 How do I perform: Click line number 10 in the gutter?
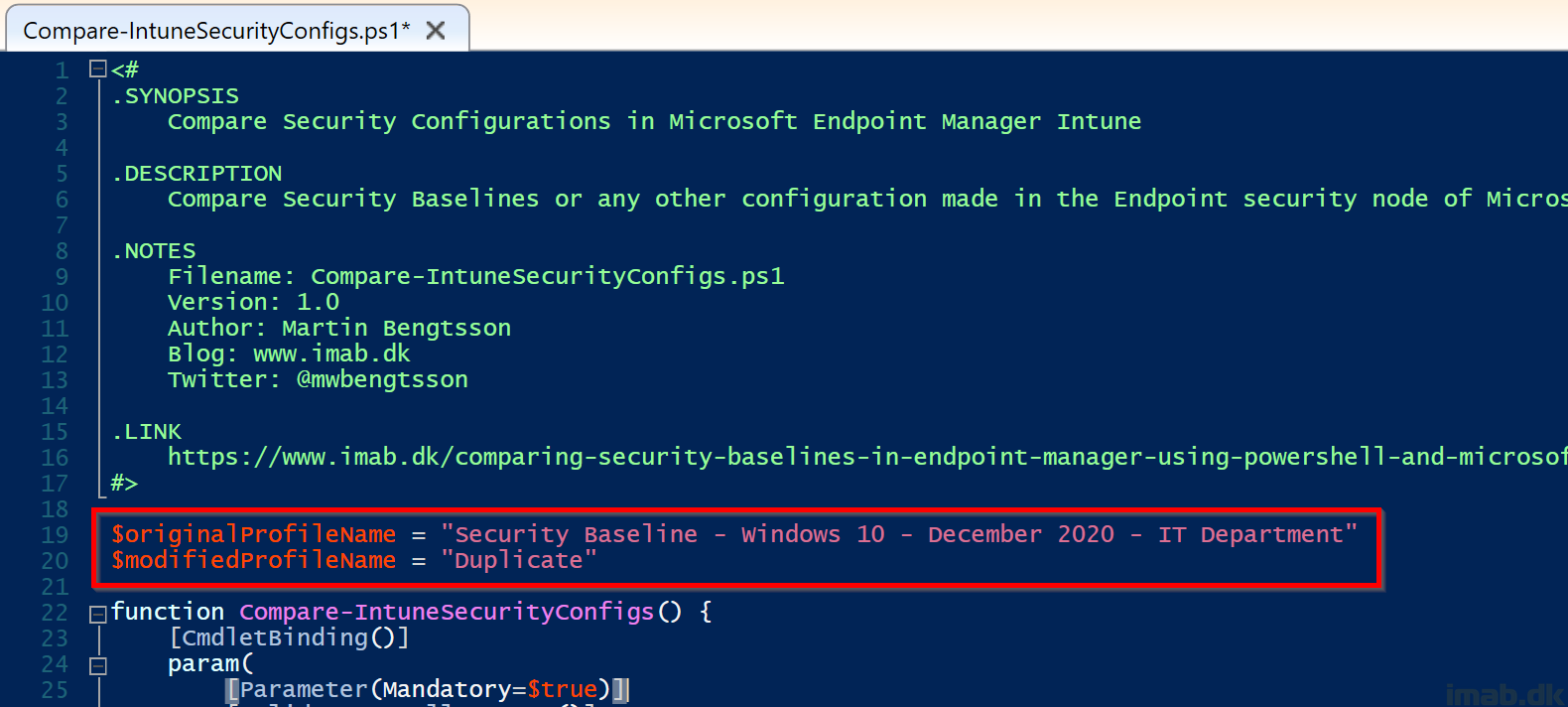tap(55, 303)
